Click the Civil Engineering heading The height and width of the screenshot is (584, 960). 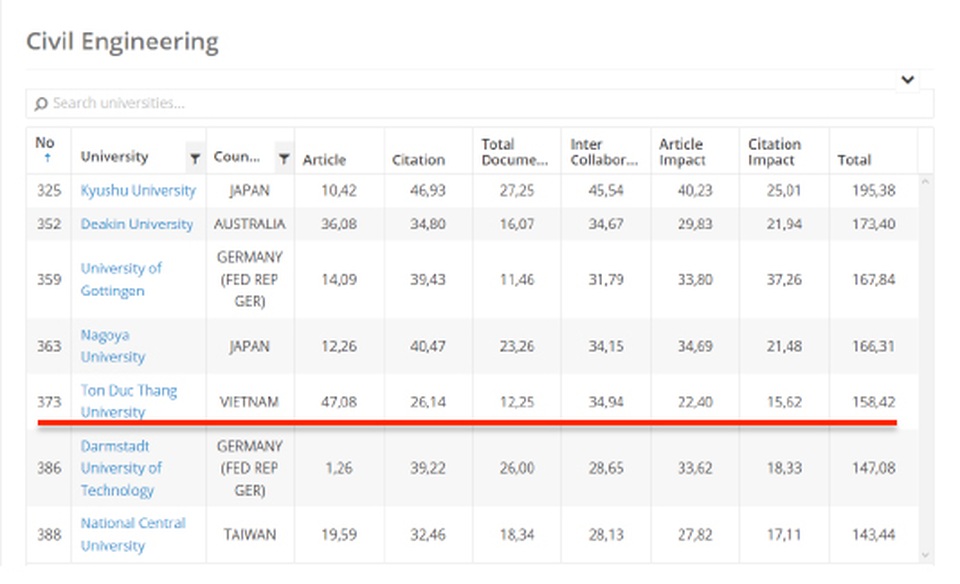click(122, 42)
